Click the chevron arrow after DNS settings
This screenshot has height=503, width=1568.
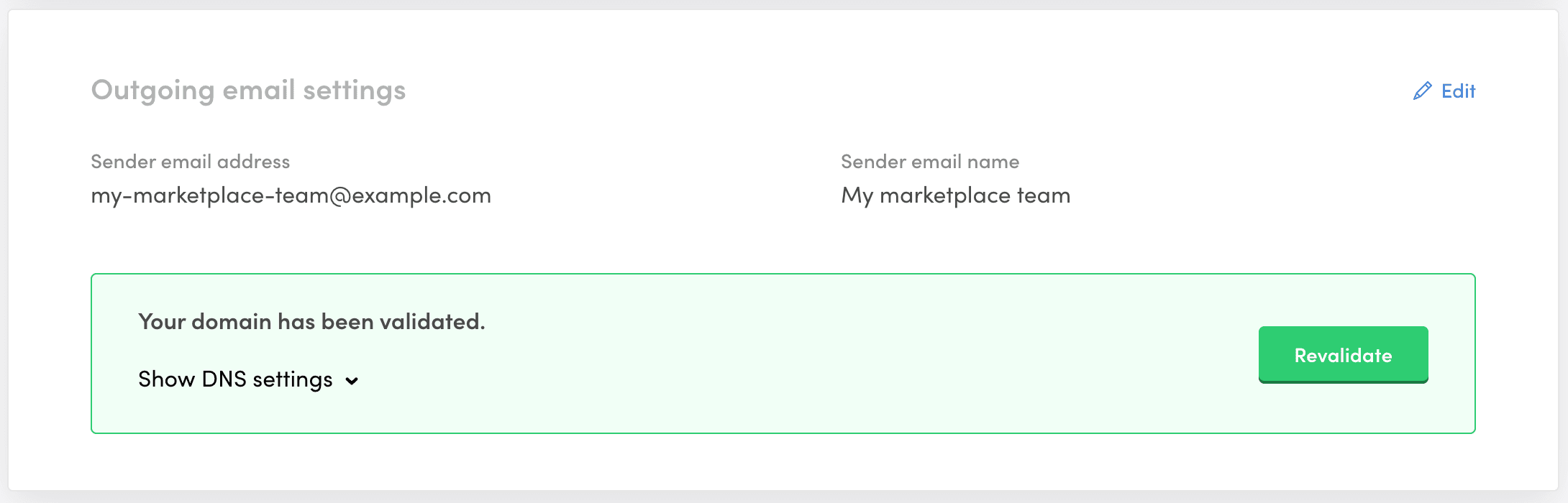tap(352, 381)
